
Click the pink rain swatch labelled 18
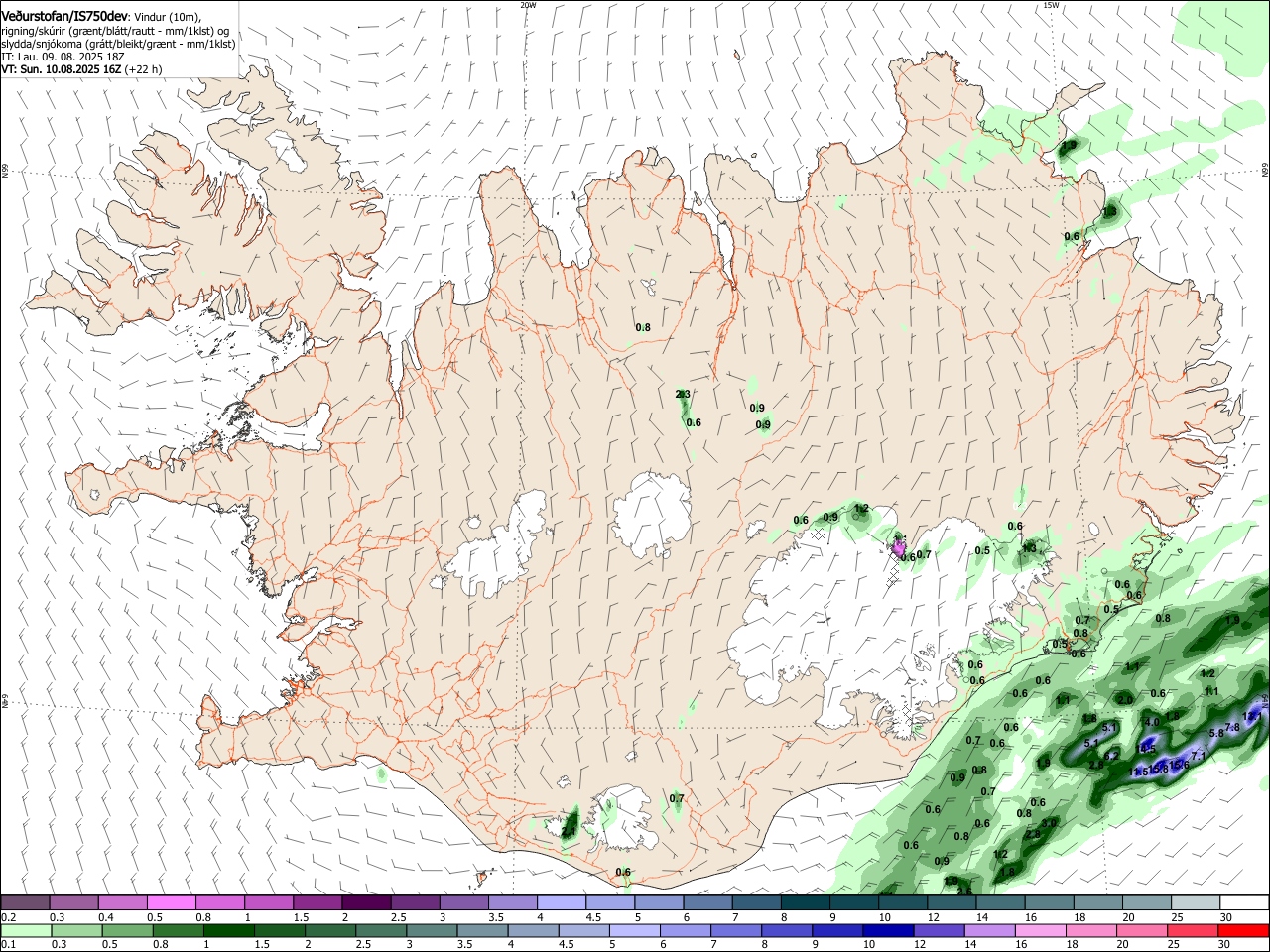1090,931
